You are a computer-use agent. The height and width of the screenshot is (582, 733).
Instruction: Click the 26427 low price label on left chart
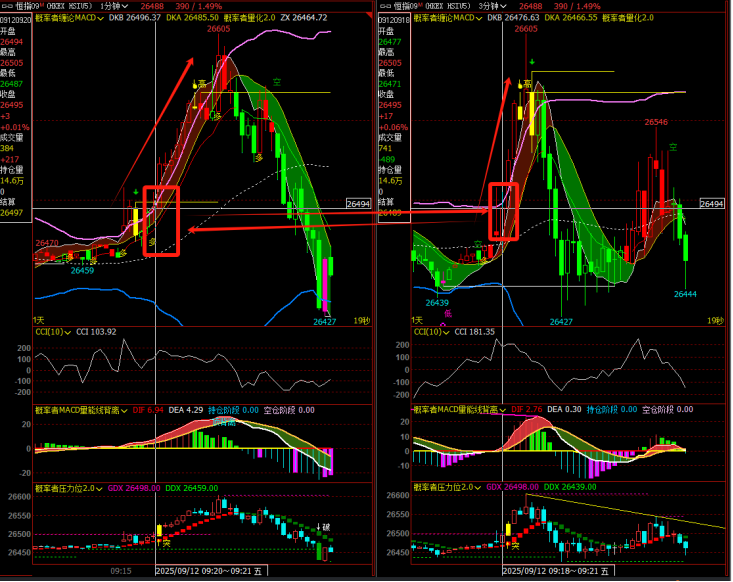click(x=324, y=321)
